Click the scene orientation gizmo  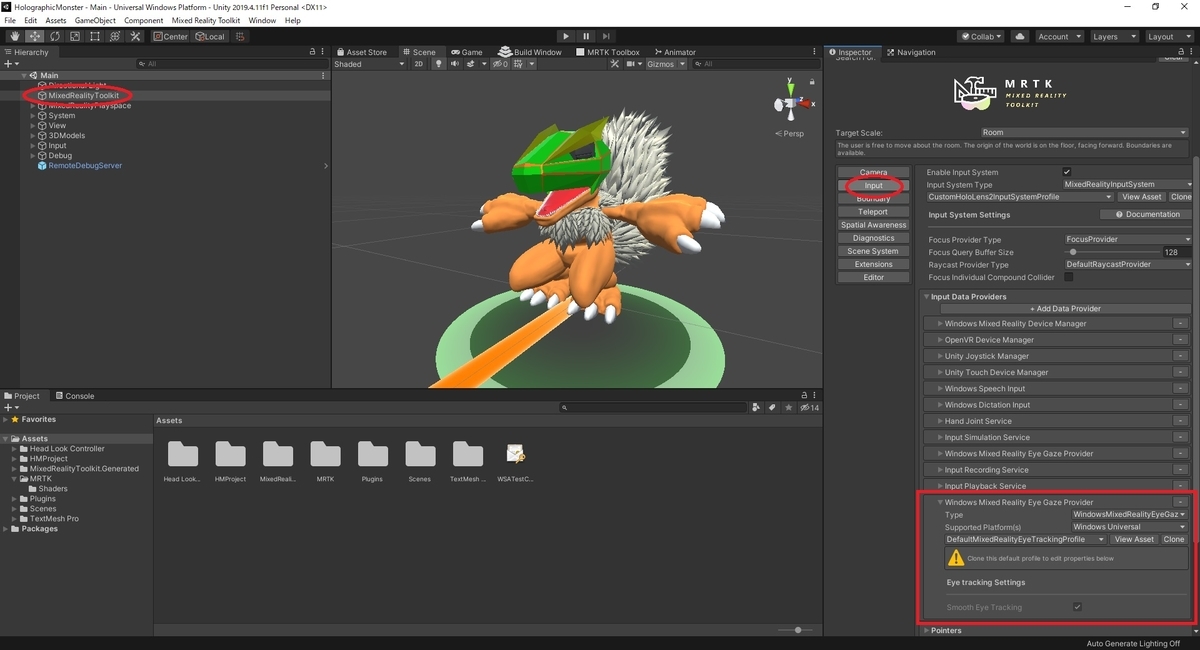(790, 102)
